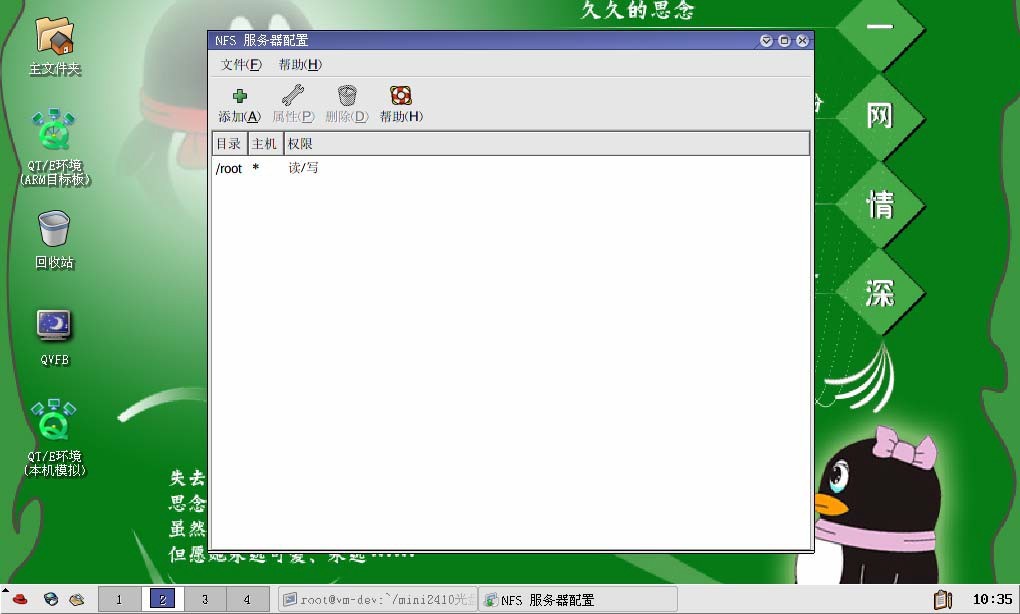This screenshot has width=1020, height=614.
Task: Sort by the 目录 column header
Action: 229,144
